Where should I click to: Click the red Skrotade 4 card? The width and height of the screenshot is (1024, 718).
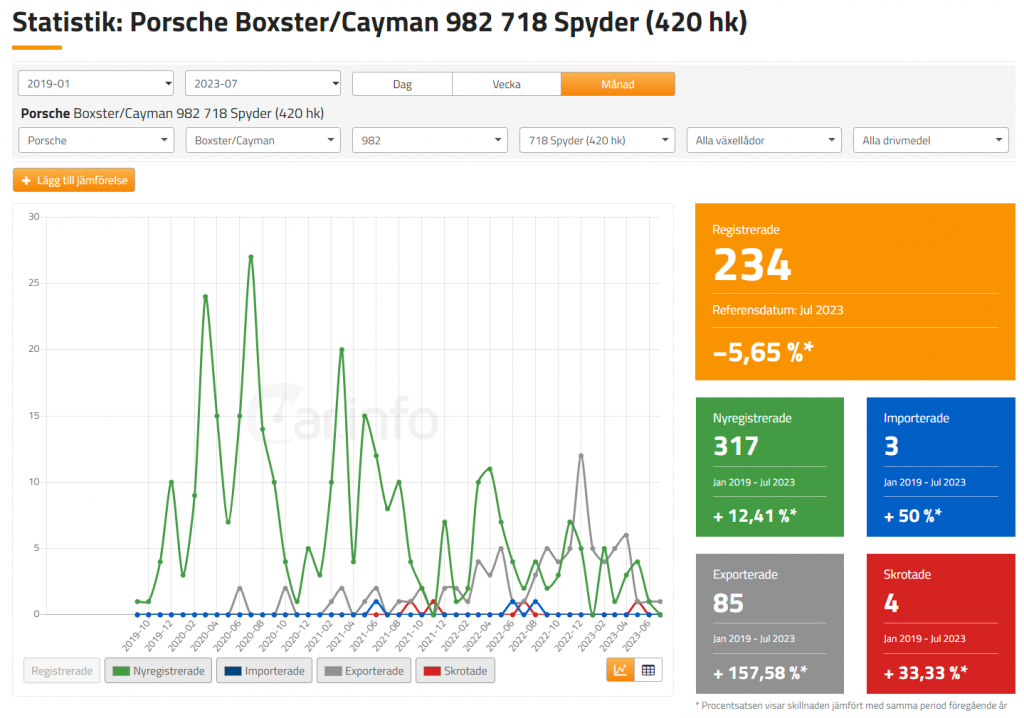click(941, 624)
